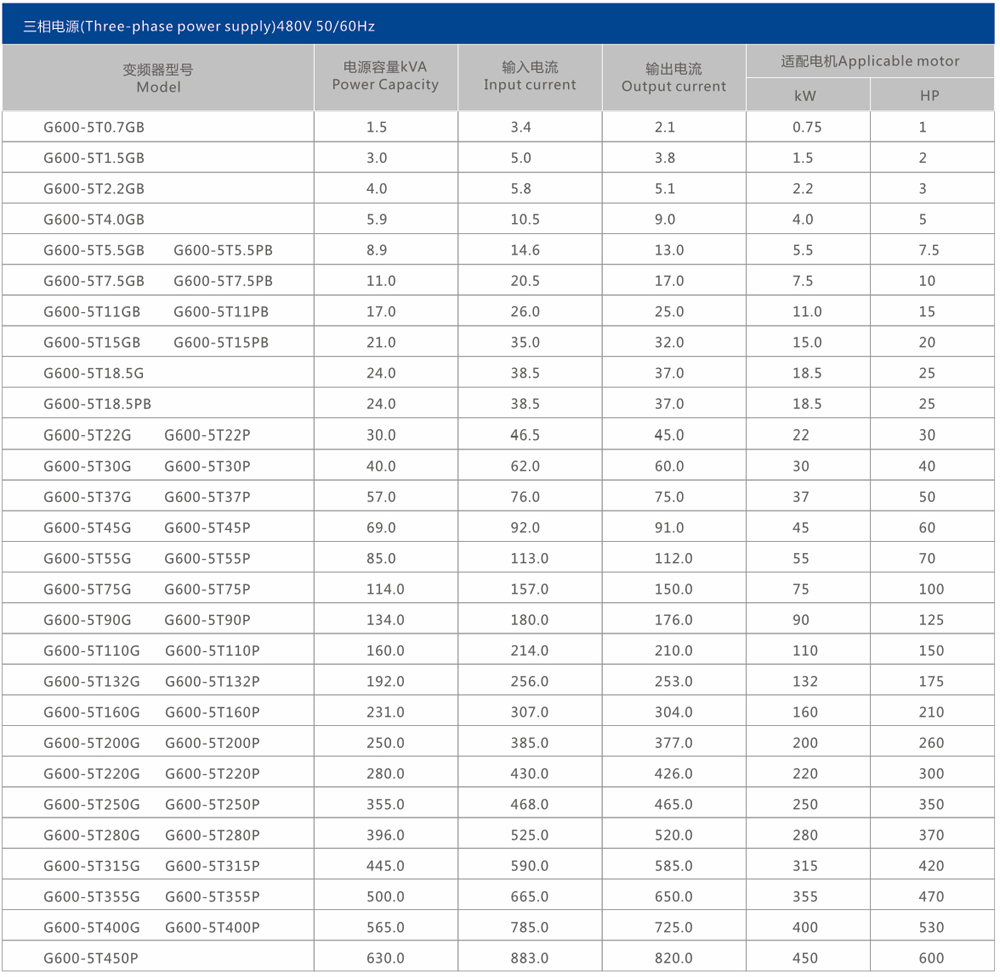
Task: Select model G600-5T0.7GB
Action: (94, 127)
